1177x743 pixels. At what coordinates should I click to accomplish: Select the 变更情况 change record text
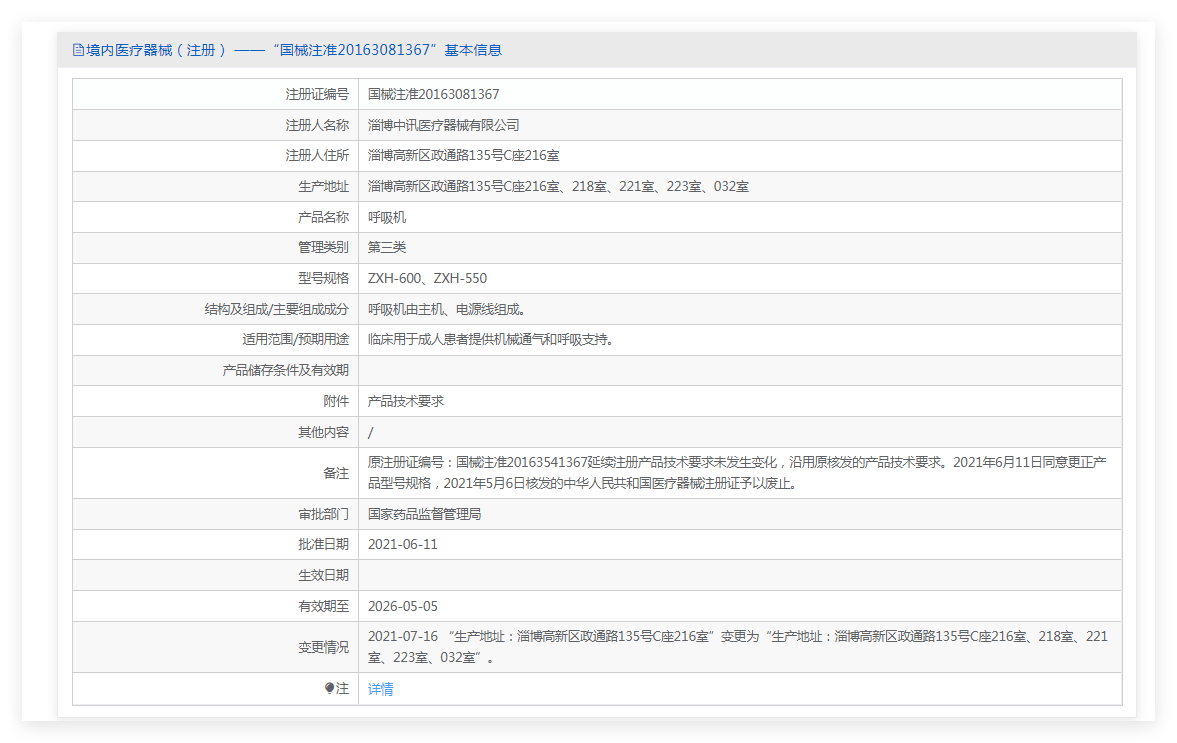tap(737, 646)
